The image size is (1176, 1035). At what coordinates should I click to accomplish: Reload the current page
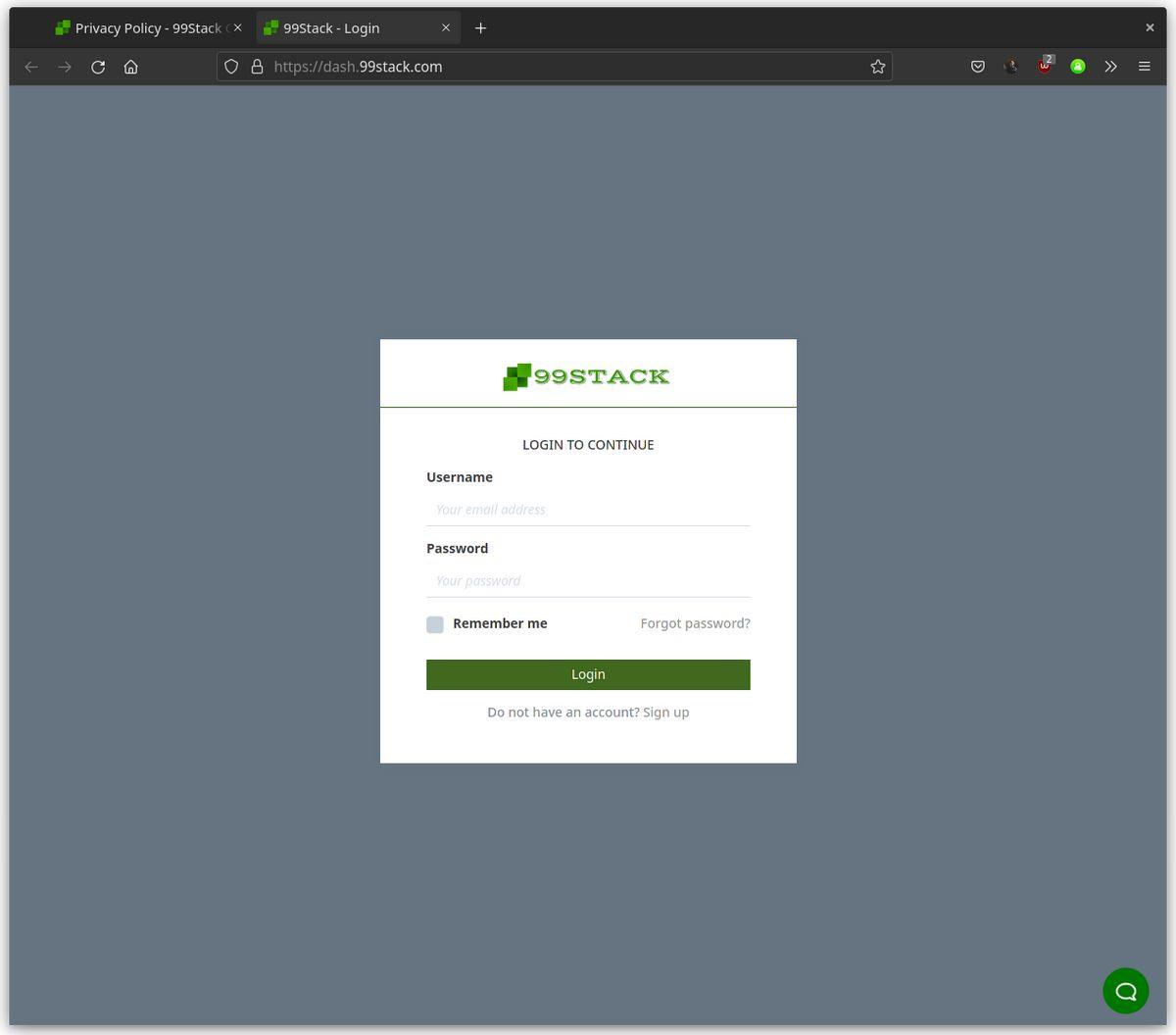click(x=98, y=67)
